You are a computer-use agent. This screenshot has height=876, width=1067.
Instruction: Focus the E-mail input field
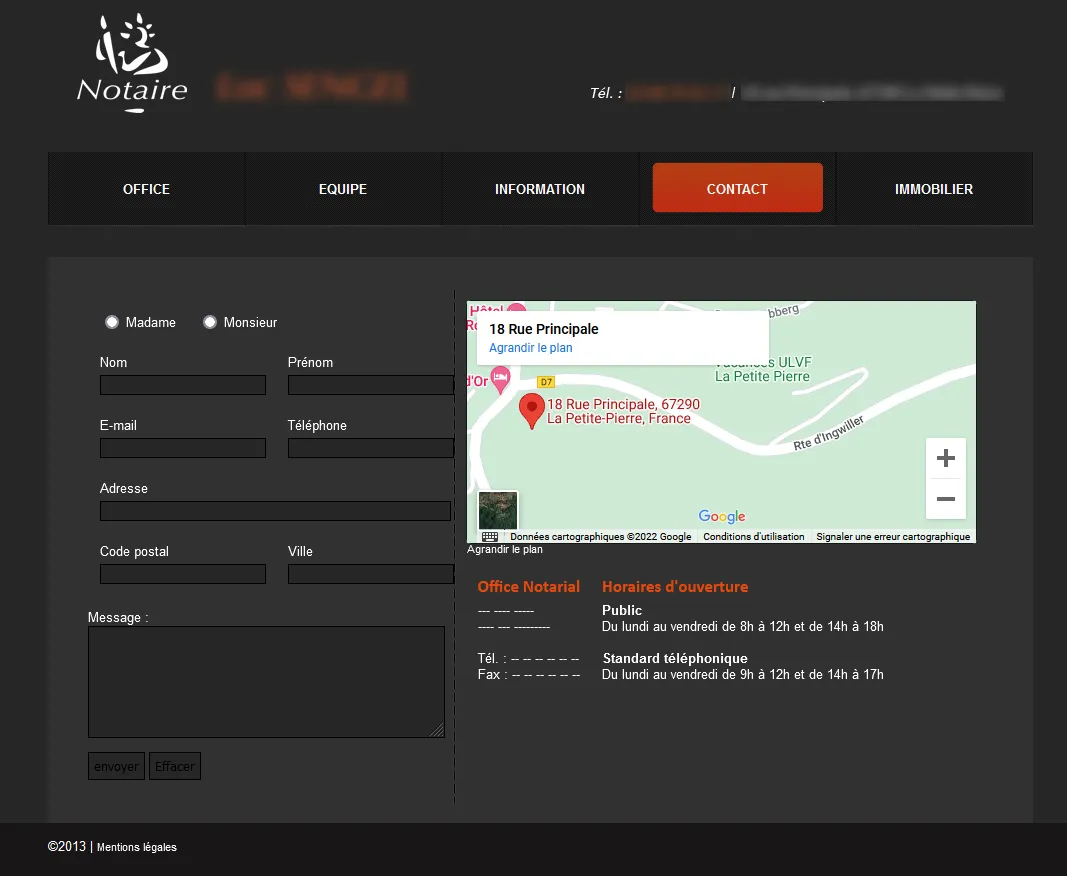pos(183,448)
